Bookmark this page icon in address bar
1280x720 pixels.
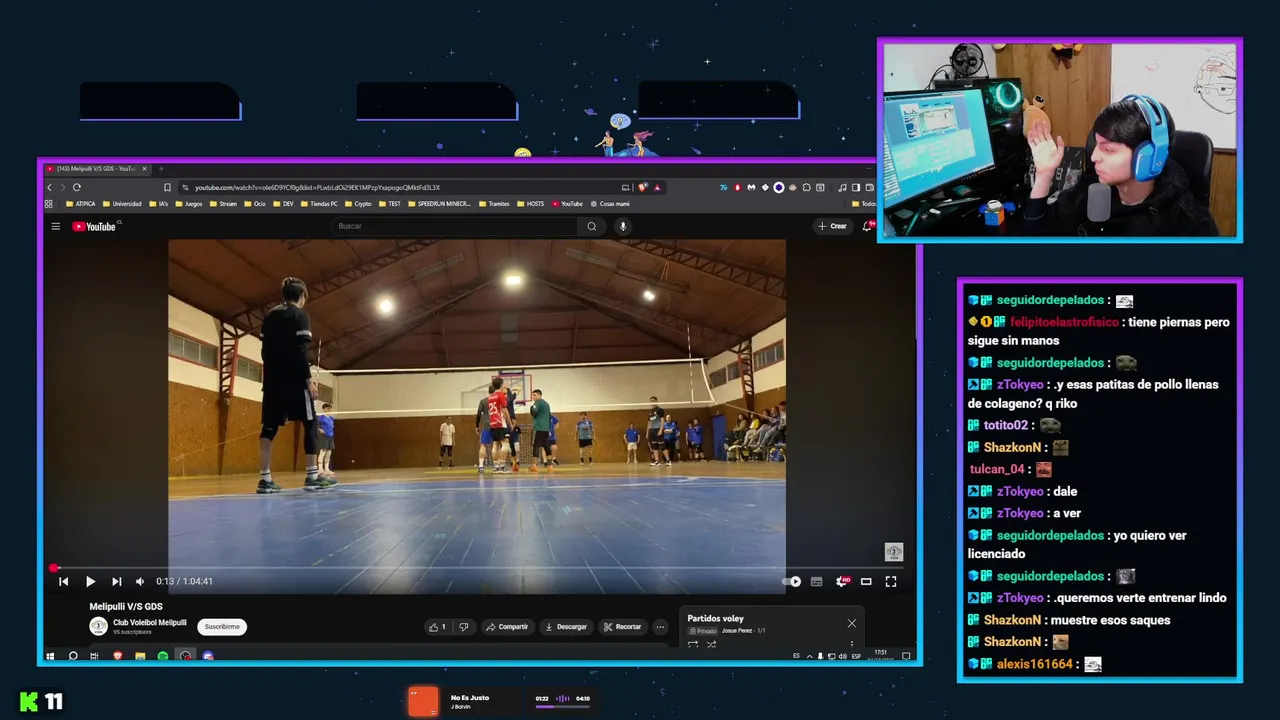point(168,187)
